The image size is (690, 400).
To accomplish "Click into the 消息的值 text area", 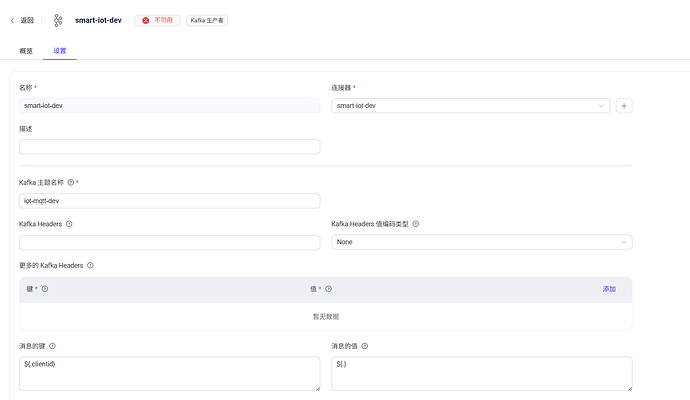I will point(481,374).
